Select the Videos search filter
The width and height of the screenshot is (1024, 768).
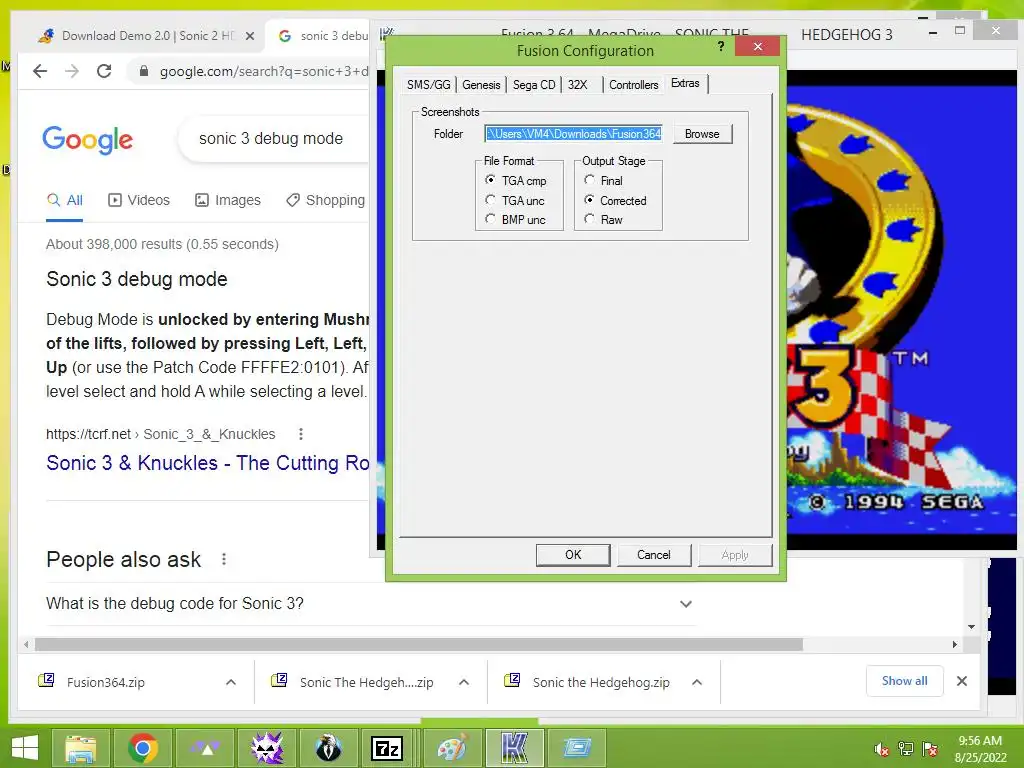click(139, 200)
